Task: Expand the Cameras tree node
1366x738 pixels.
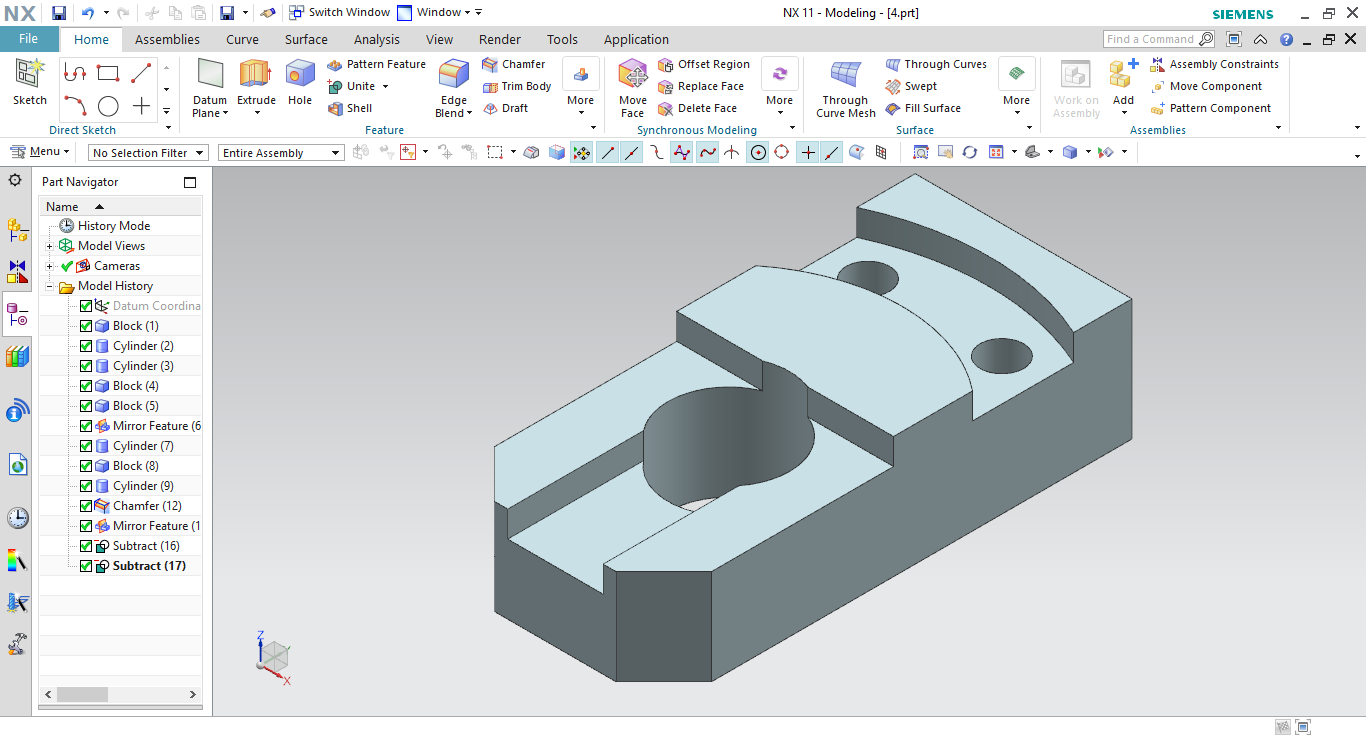Action: pos(50,266)
